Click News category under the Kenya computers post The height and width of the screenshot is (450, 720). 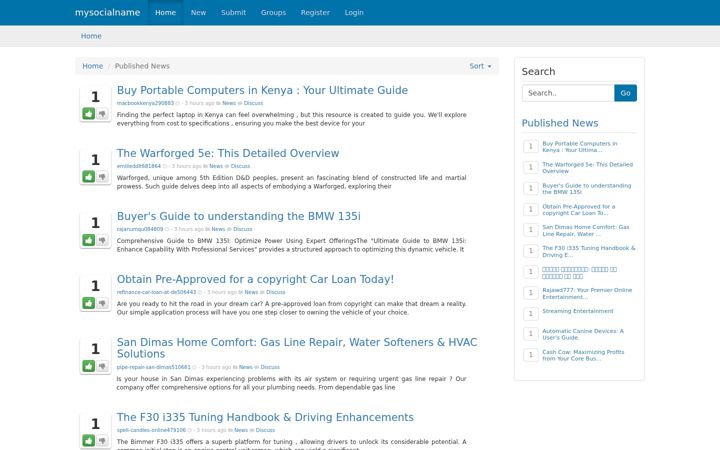(x=229, y=103)
